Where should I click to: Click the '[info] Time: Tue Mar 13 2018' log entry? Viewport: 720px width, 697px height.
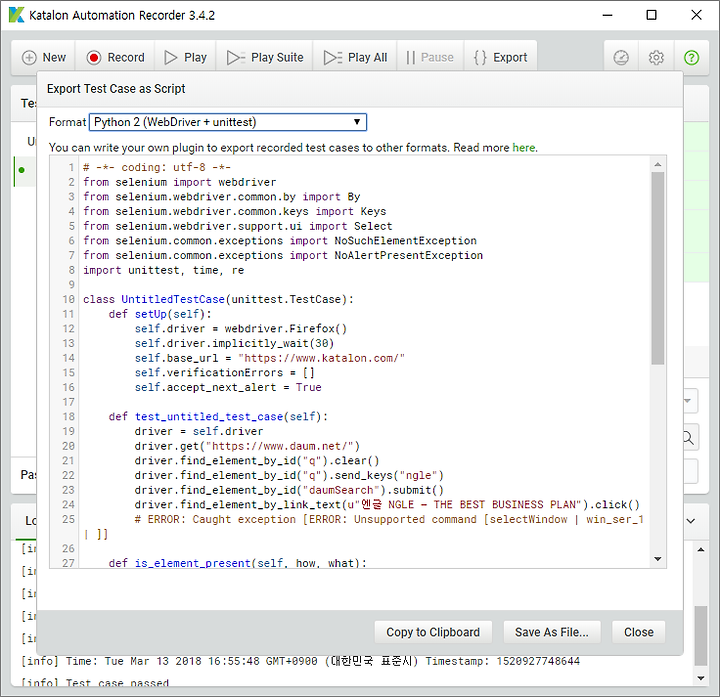coord(300,661)
